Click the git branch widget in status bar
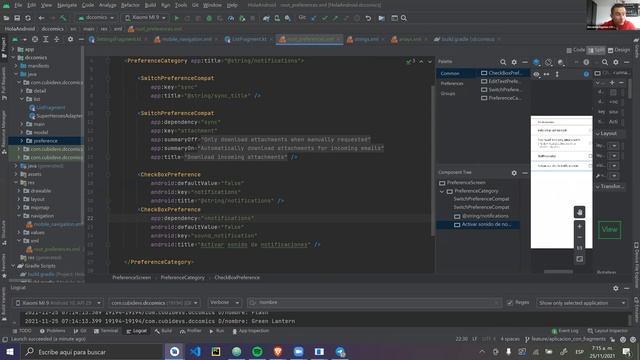This screenshot has width=640, height=360. 565,339
